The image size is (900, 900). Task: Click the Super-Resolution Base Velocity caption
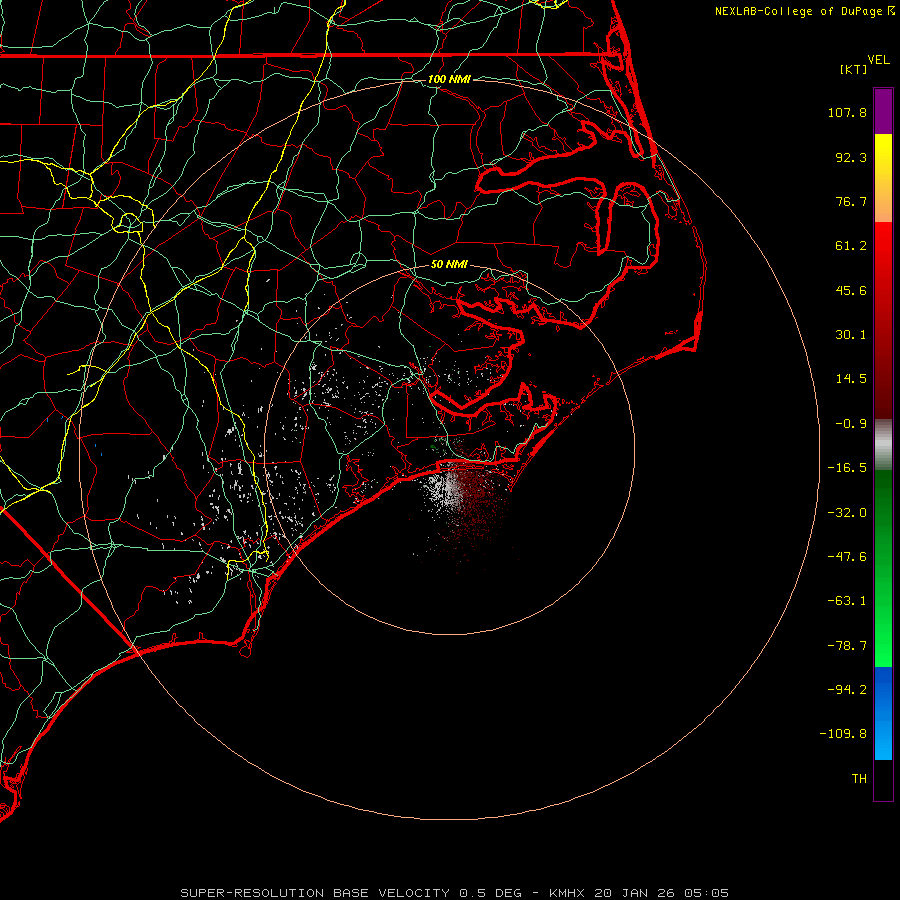[x=454, y=893]
